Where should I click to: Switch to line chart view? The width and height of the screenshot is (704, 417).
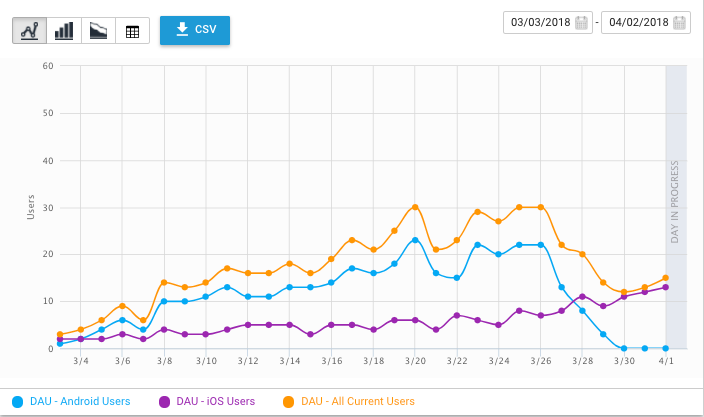(x=30, y=30)
